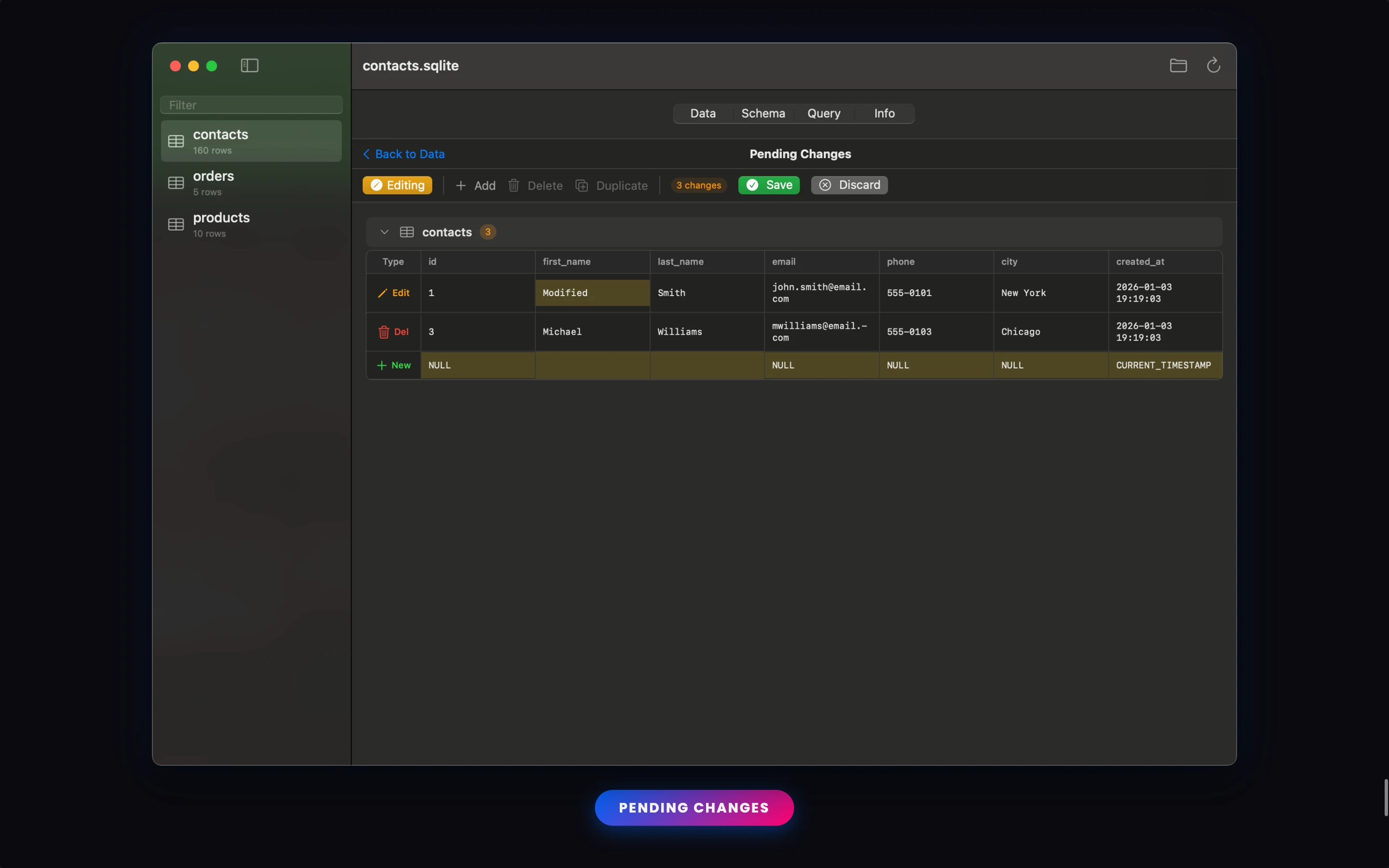Save the pending changes
Screen dimensions: 1389x868
pos(769,185)
